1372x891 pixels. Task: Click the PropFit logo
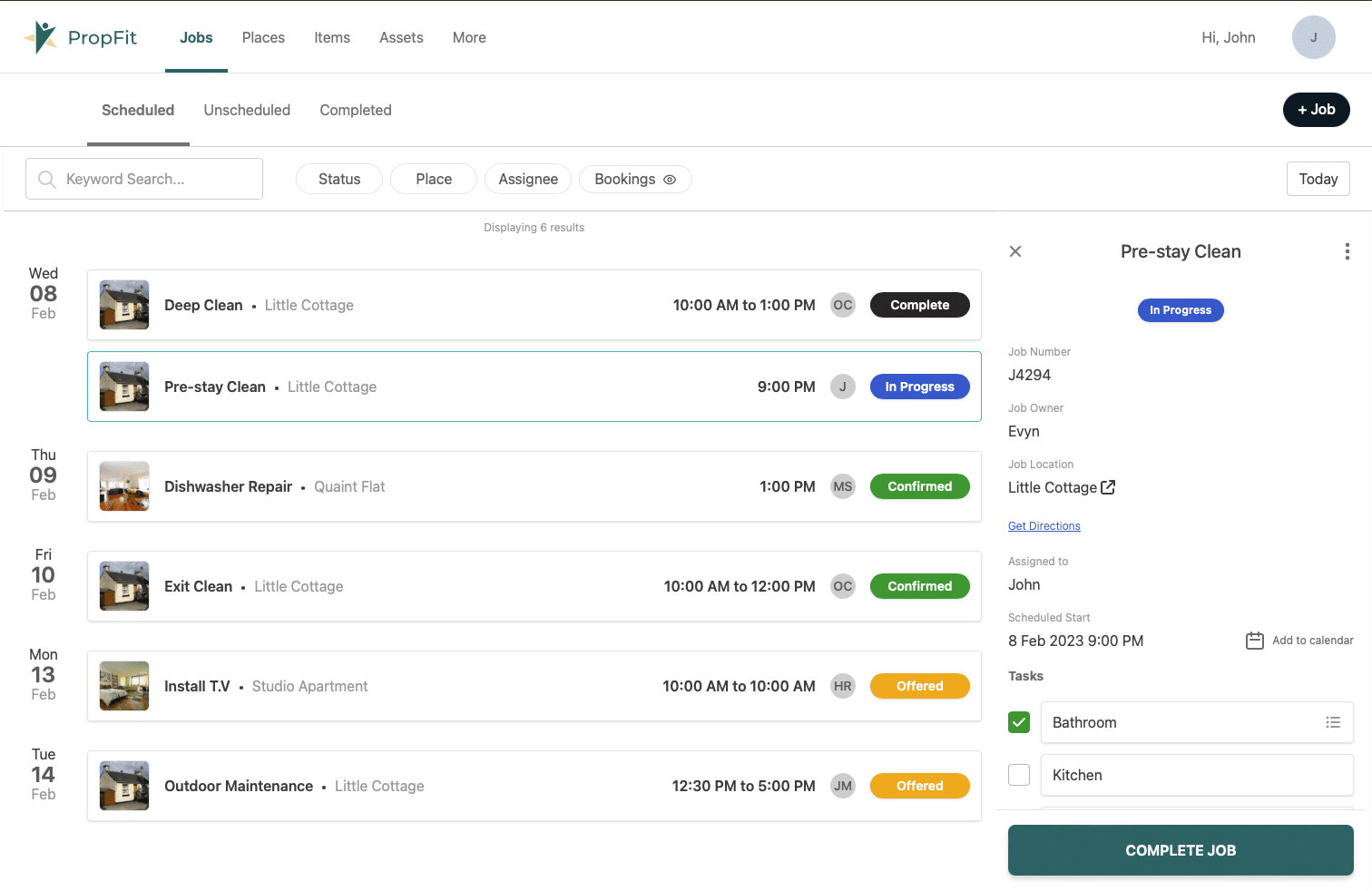80,37
